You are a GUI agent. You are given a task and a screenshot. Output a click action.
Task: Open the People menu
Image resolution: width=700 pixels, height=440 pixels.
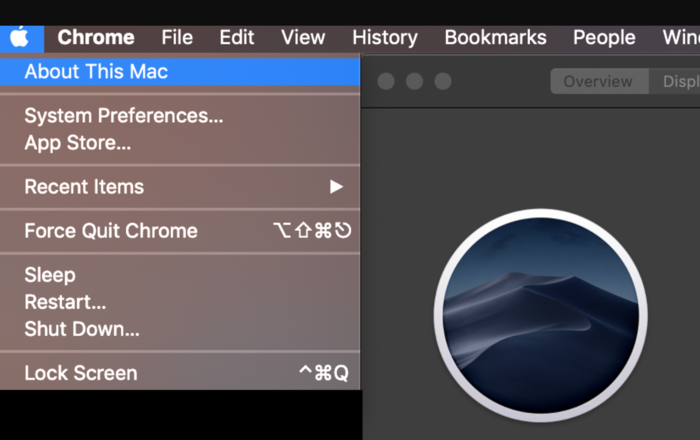tap(604, 37)
